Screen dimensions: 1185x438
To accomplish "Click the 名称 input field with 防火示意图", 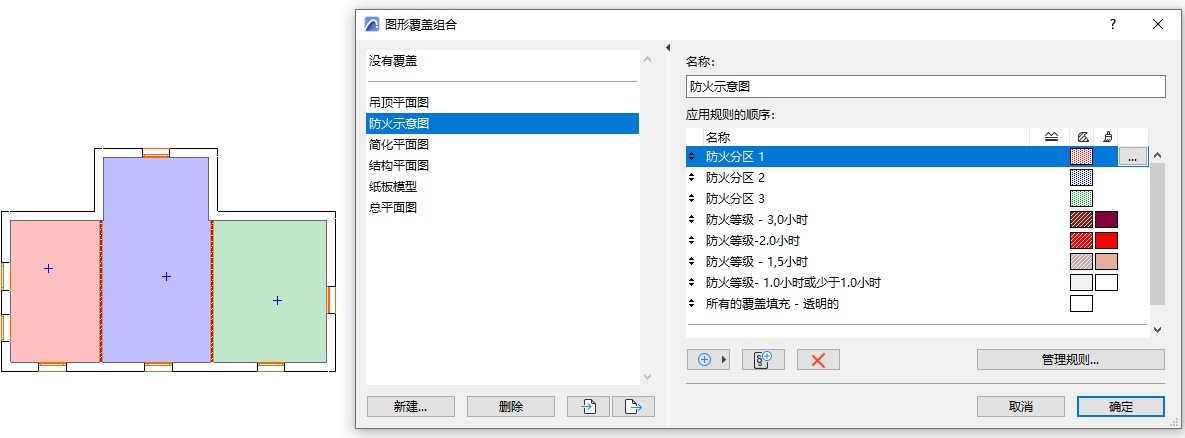I will (926, 86).
